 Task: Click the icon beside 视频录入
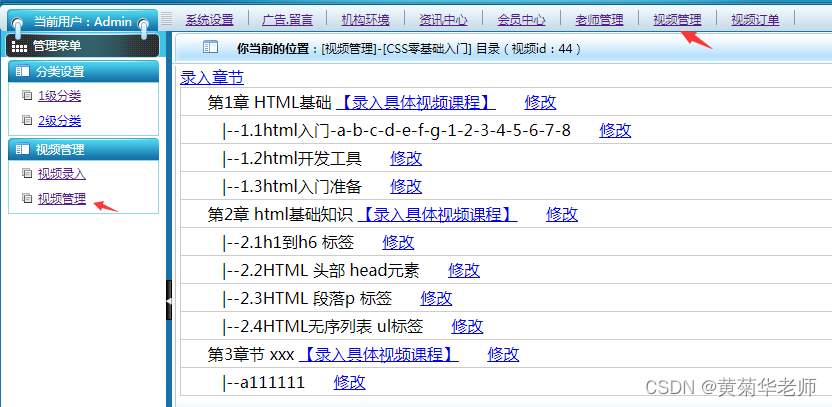(x=27, y=174)
